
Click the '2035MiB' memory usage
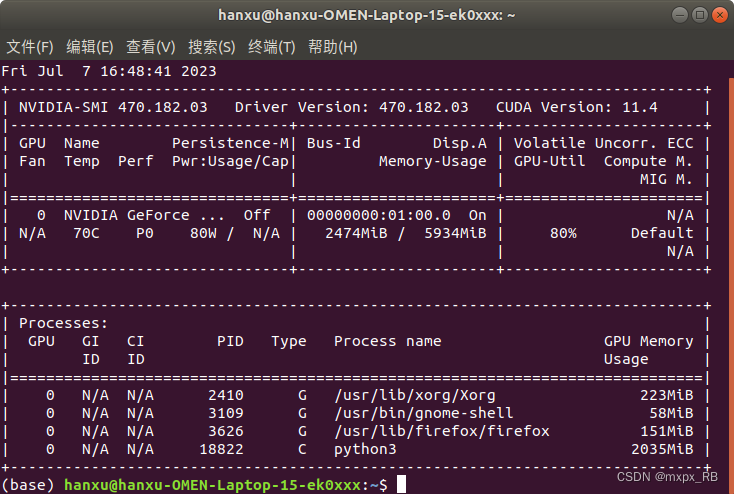coord(662,450)
